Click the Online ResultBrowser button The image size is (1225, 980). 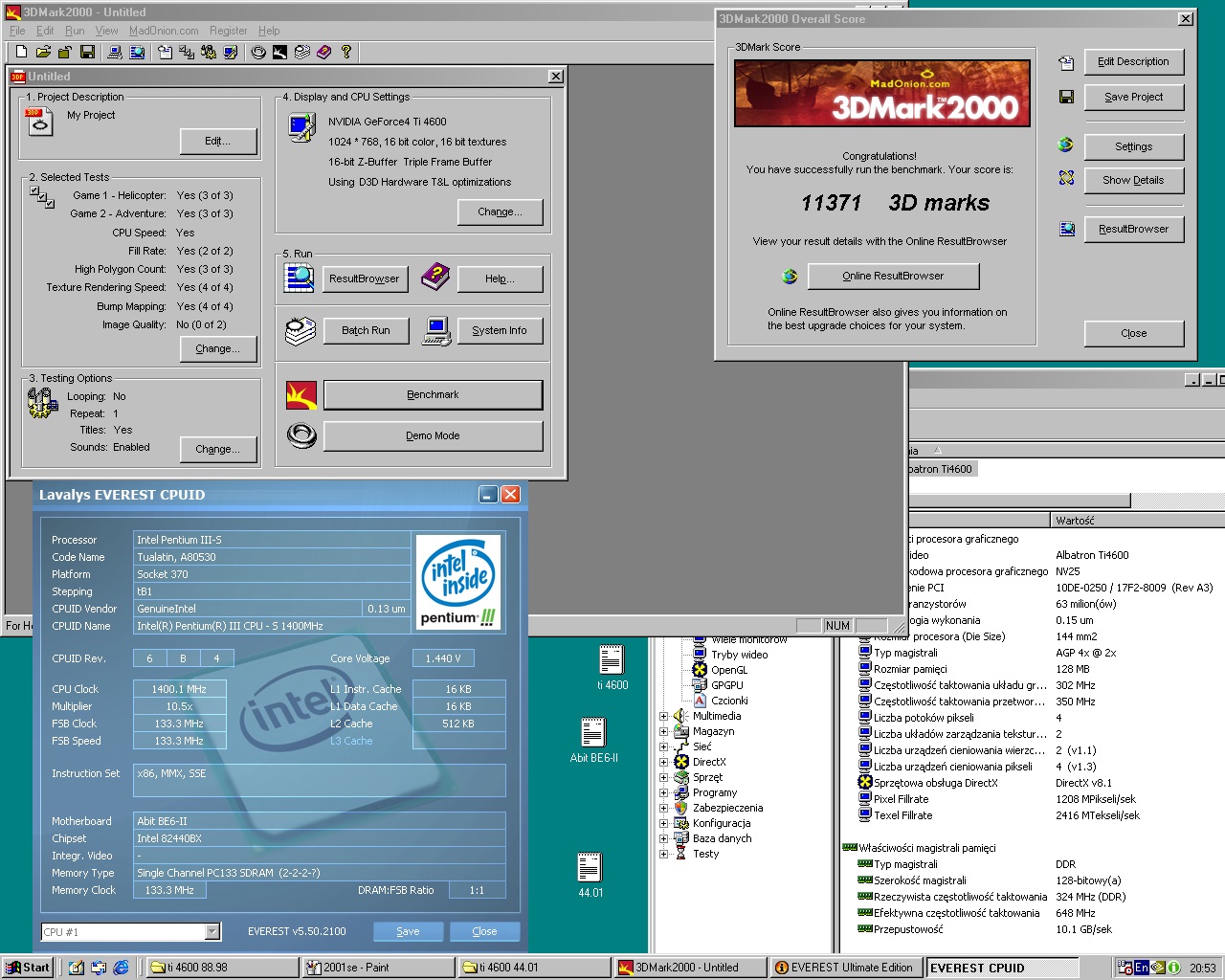tap(893, 276)
